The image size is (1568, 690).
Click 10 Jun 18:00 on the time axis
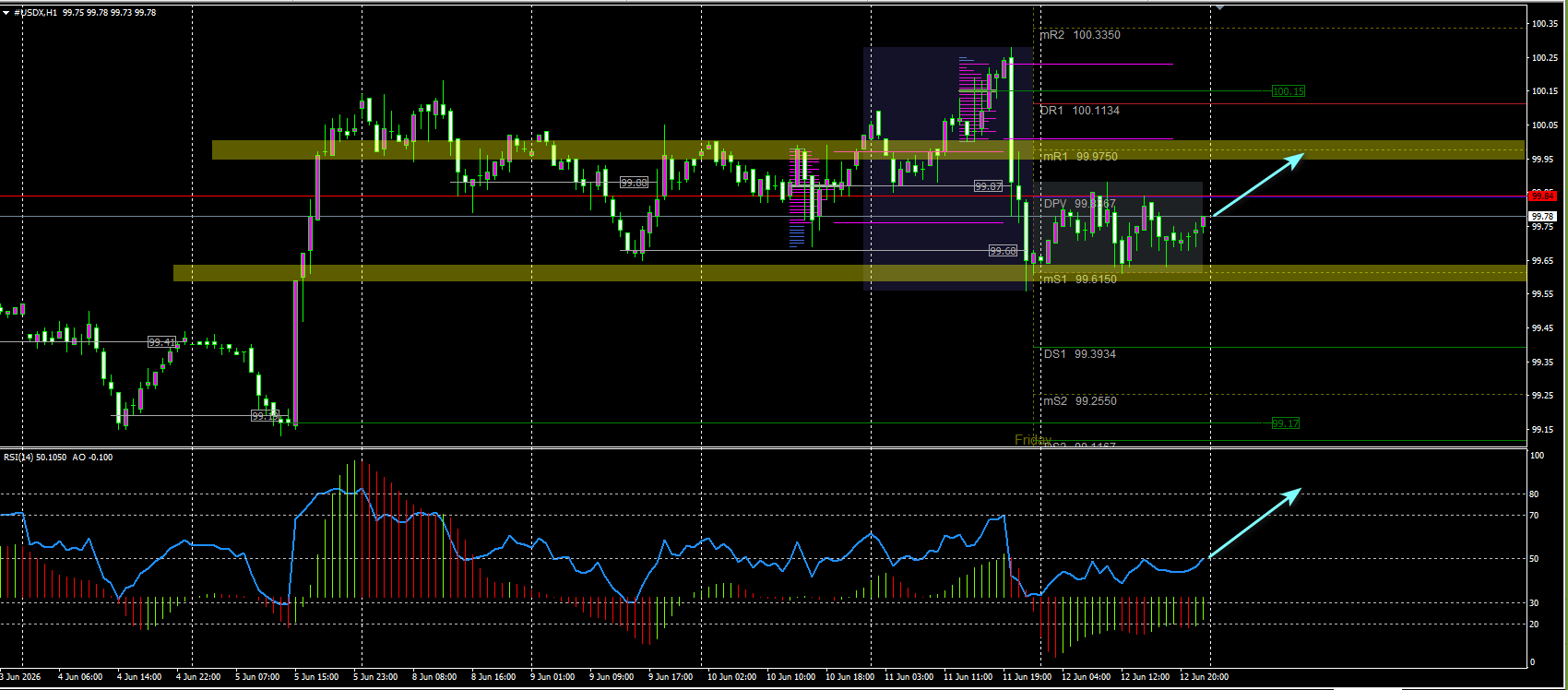point(849,677)
